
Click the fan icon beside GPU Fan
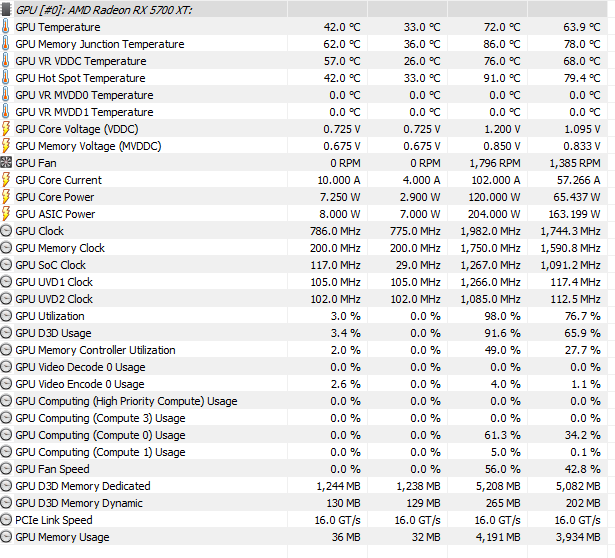[x=6, y=162]
